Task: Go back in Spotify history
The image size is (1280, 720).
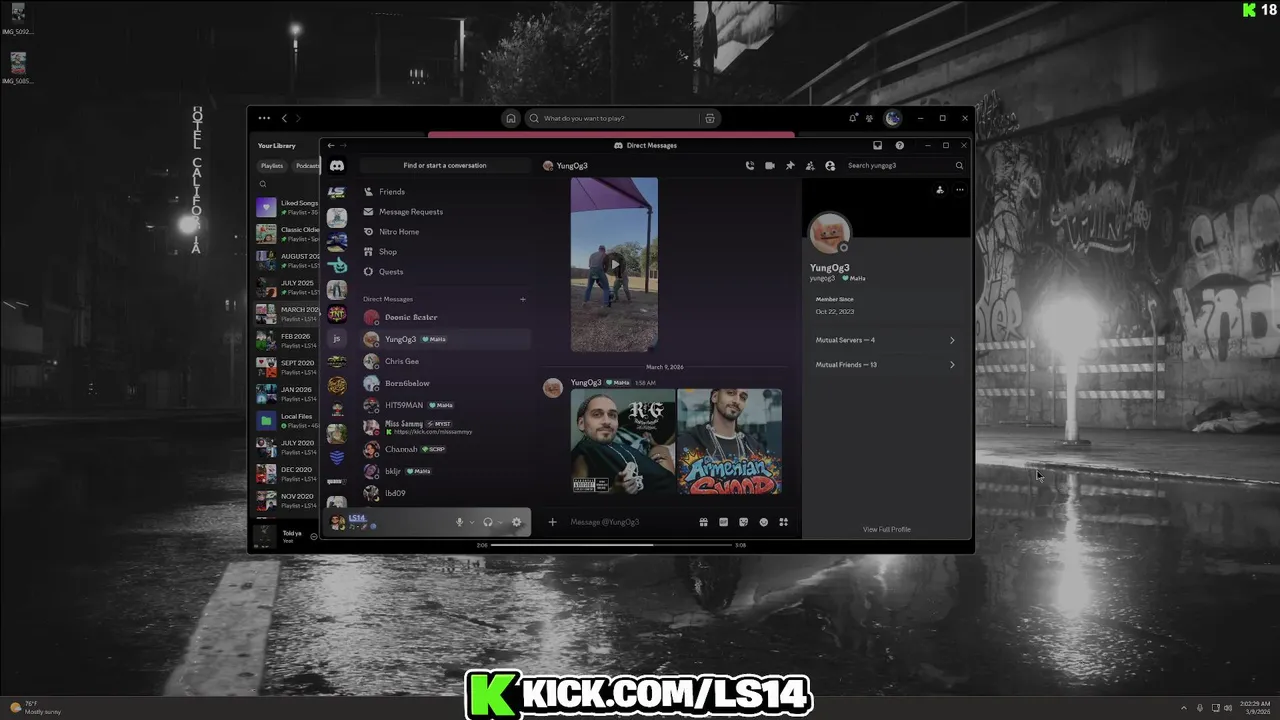Action: pos(284,118)
